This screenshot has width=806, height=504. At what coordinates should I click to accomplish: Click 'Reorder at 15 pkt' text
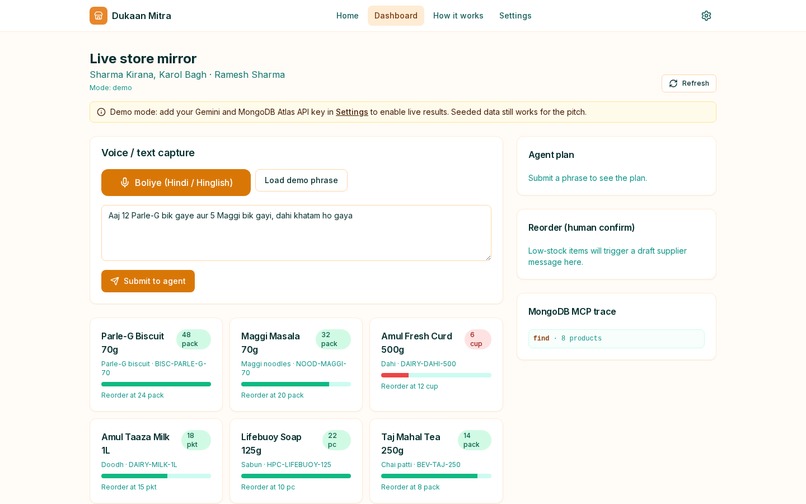tap(129, 487)
